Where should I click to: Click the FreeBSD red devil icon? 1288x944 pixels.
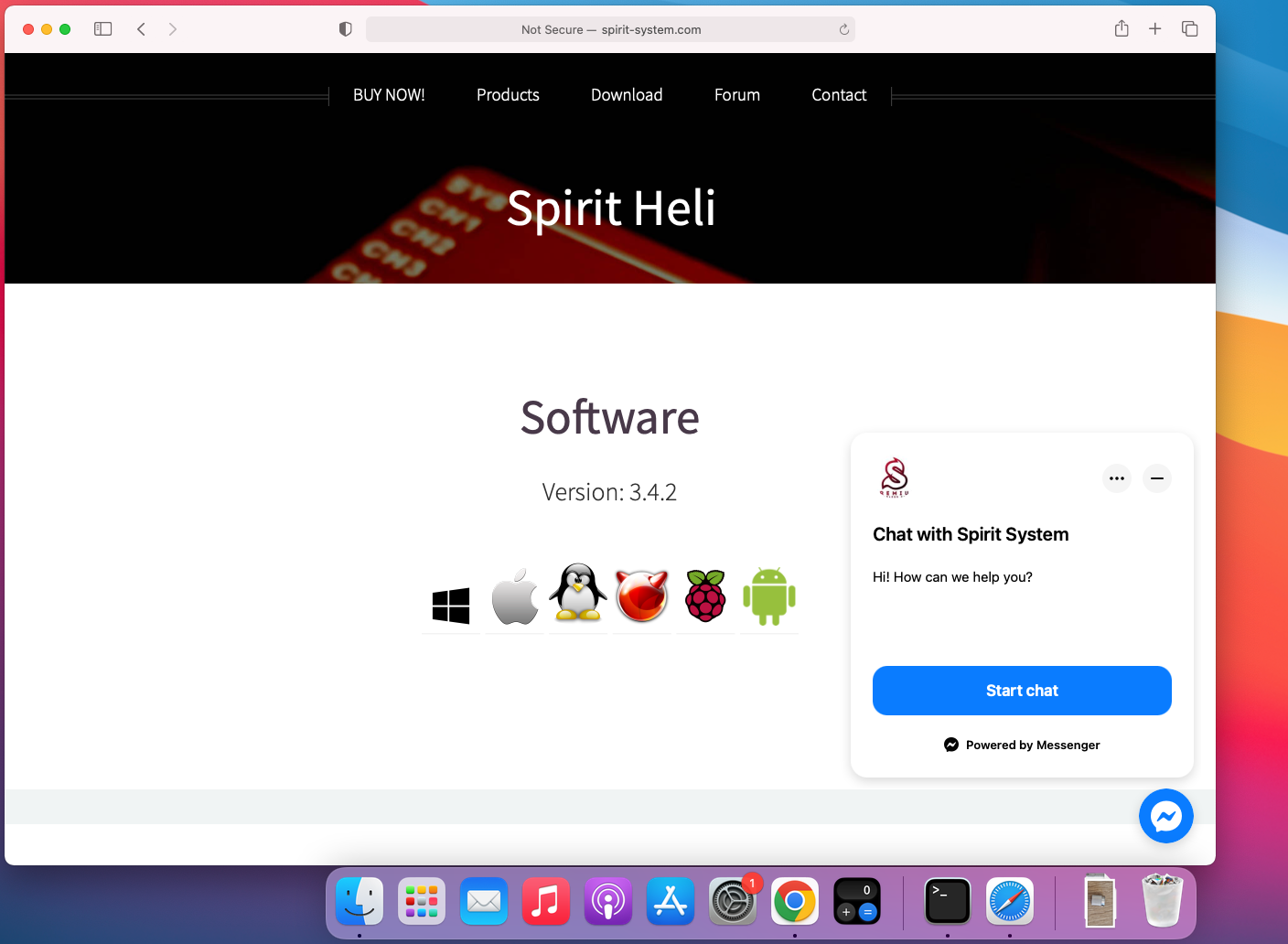[642, 595]
